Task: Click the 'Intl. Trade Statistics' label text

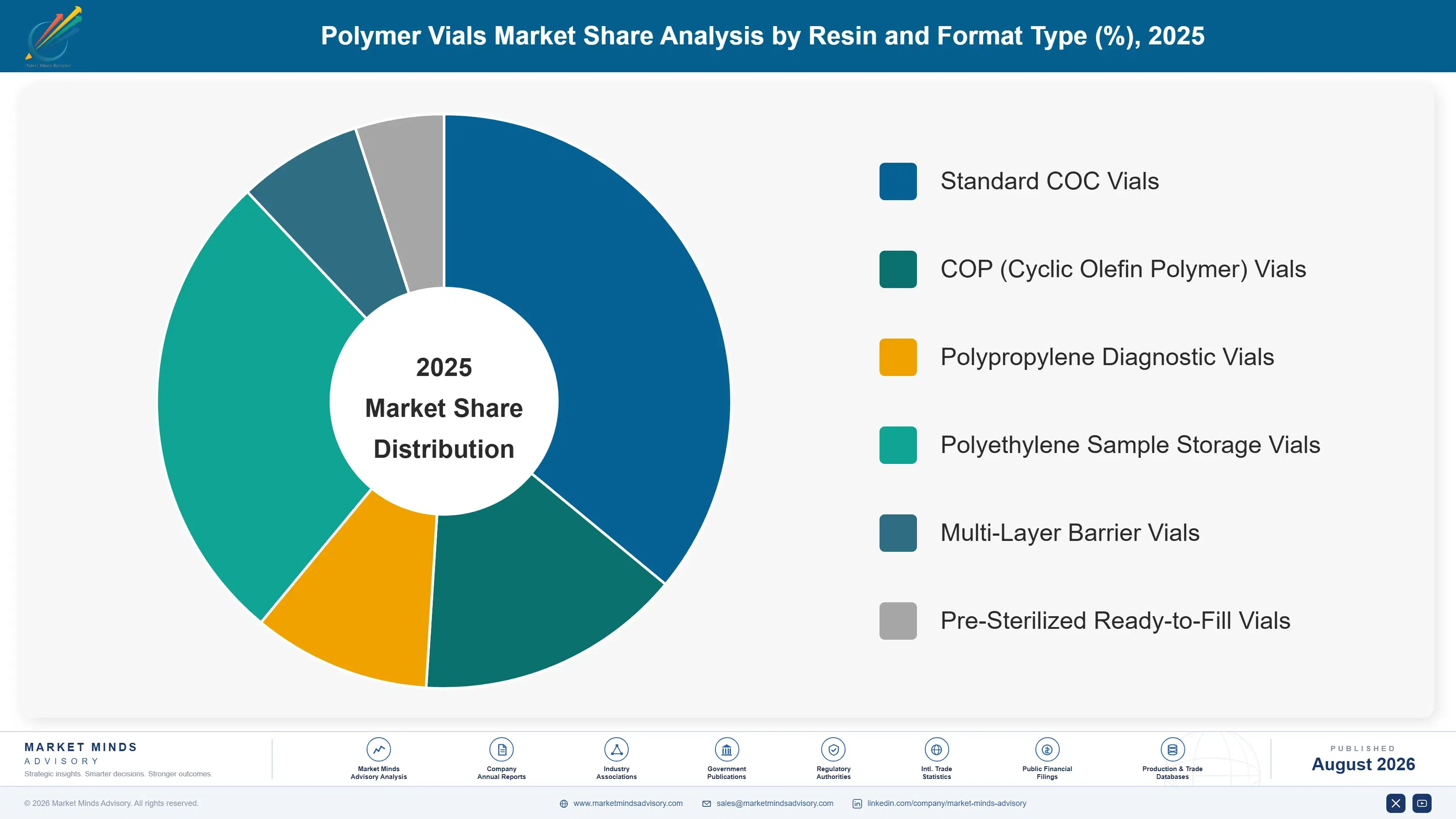Action: tap(937, 773)
